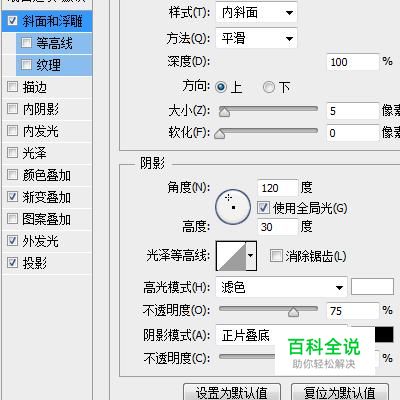Click the 角度 field showing 120
Screen dimensions: 400x400
[x=278, y=188]
